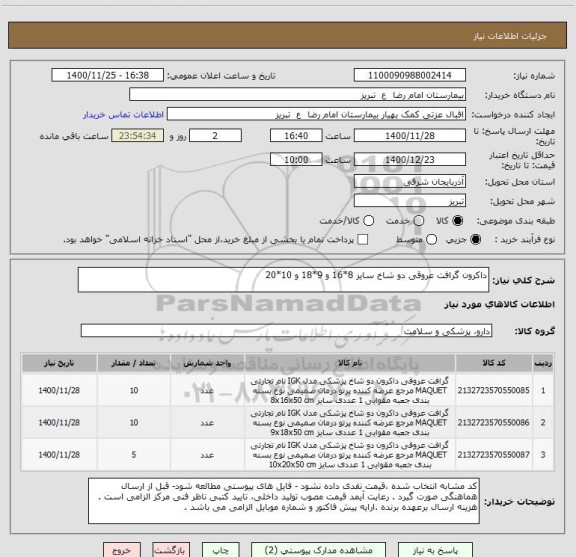This screenshot has height=557, width=576.
Task: Click the countdown timer 23:54:34
Action: point(137,136)
